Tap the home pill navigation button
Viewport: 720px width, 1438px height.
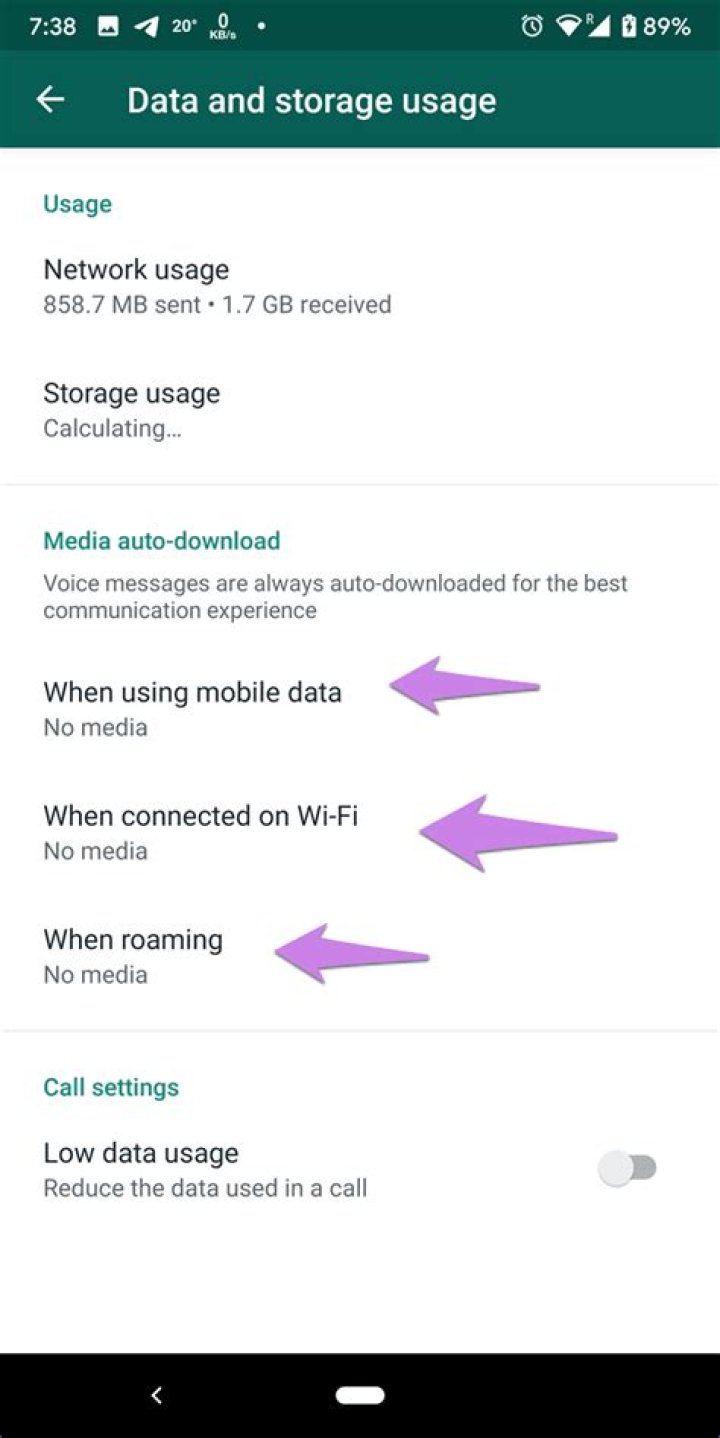tap(360, 1395)
